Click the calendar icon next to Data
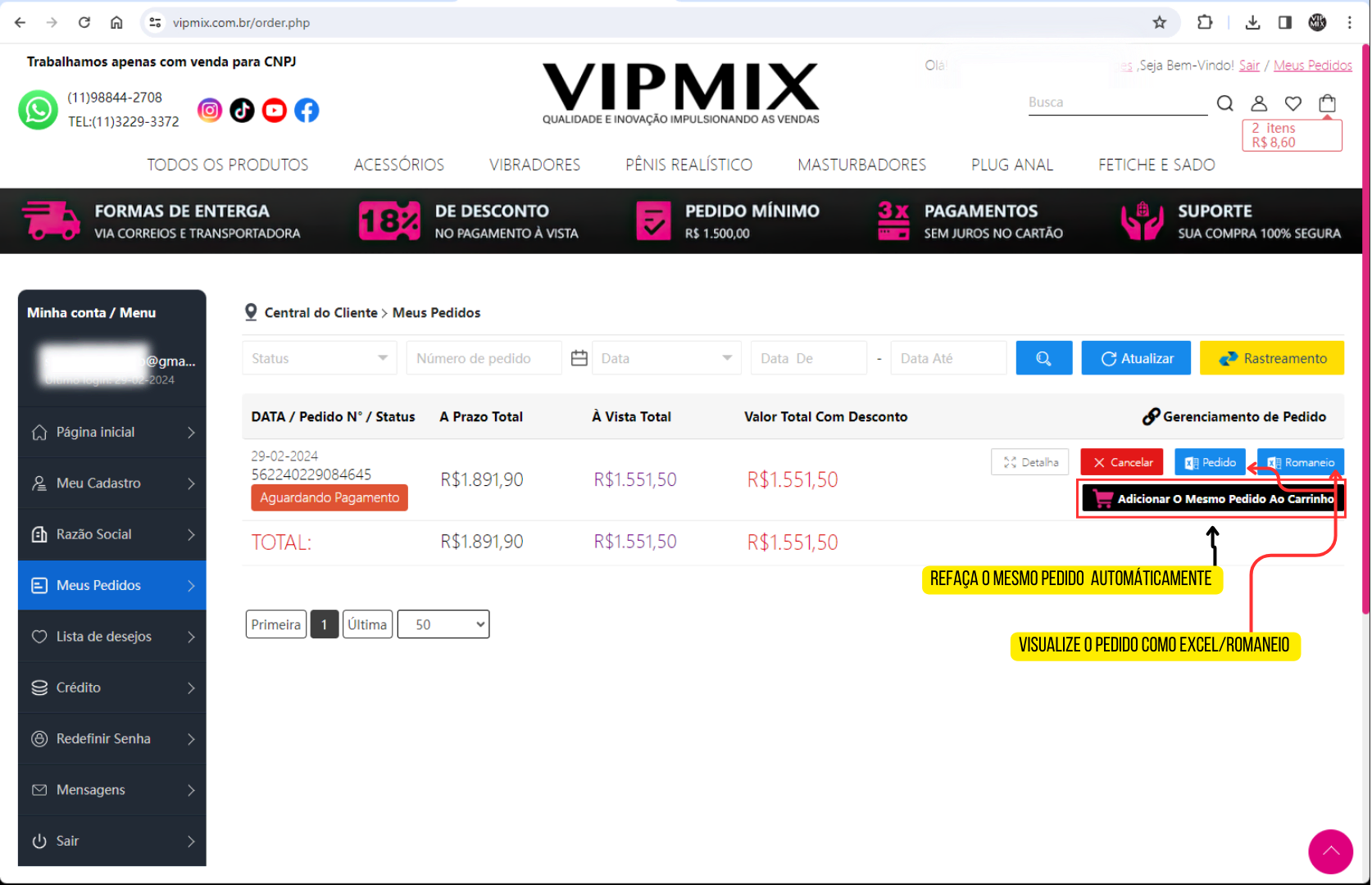The image size is (1372, 885). (579, 358)
